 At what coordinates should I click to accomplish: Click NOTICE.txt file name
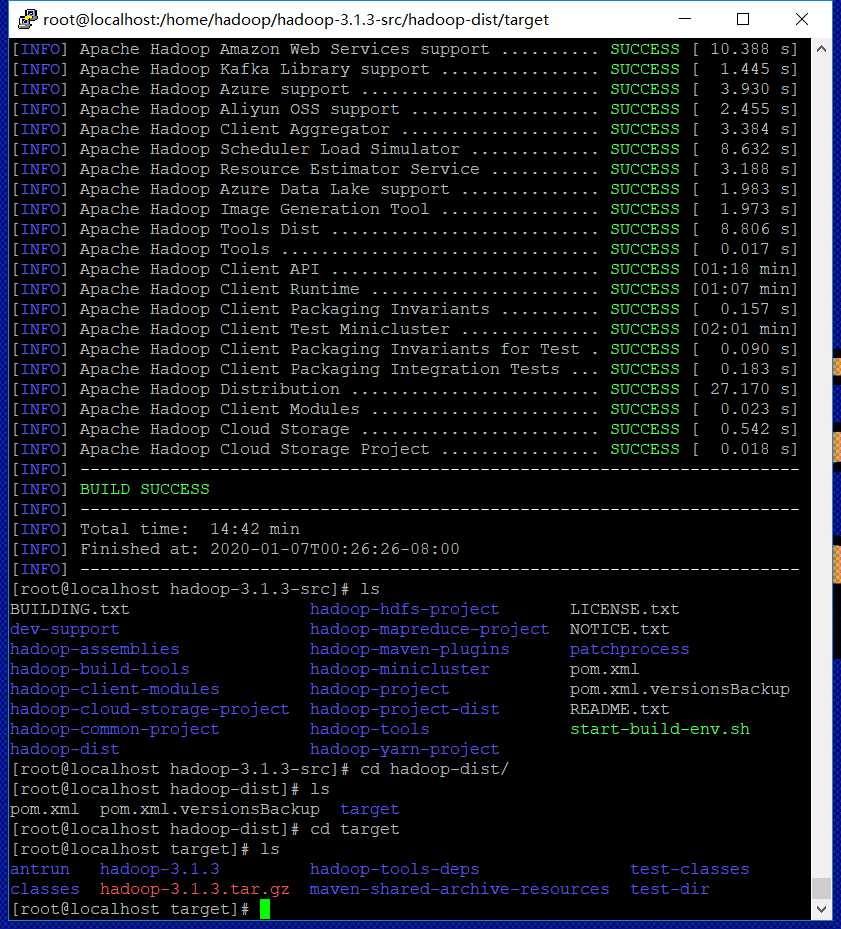click(619, 629)
